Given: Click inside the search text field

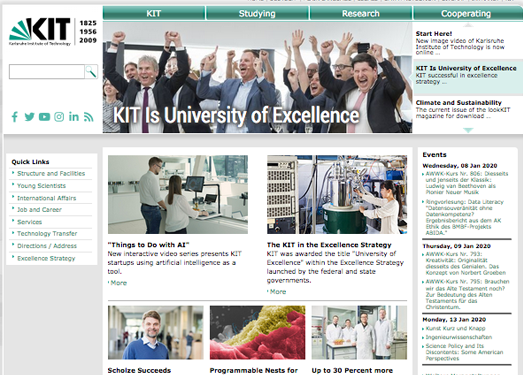Looking at the screenshot, I should pos(47,72).
